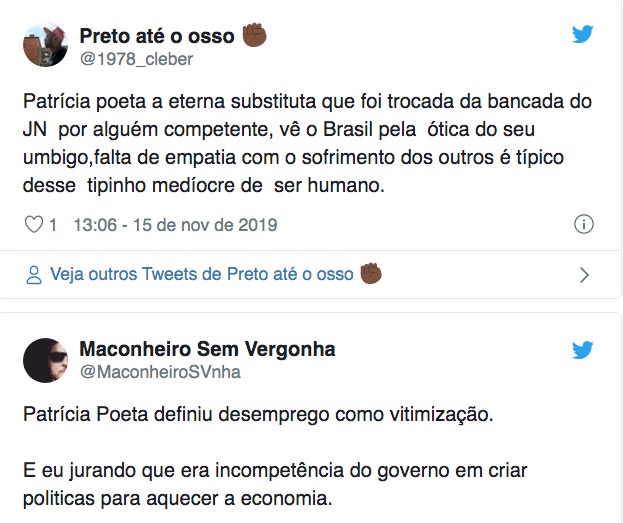This screenshot has width=623, height=523.
Task: Expand the chevron arrow for more tweets
Action: [x=585, y=275]
